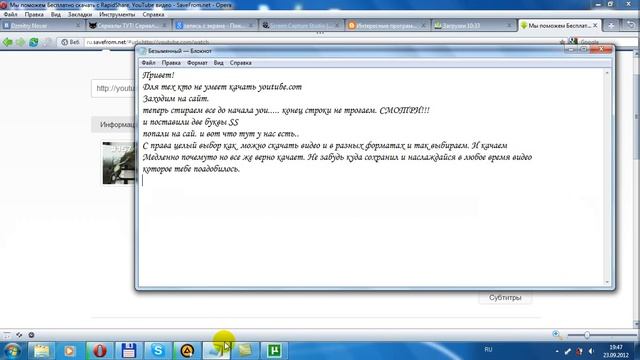
Task: Go back with the Opera back arrow
Action: [7, 42]
